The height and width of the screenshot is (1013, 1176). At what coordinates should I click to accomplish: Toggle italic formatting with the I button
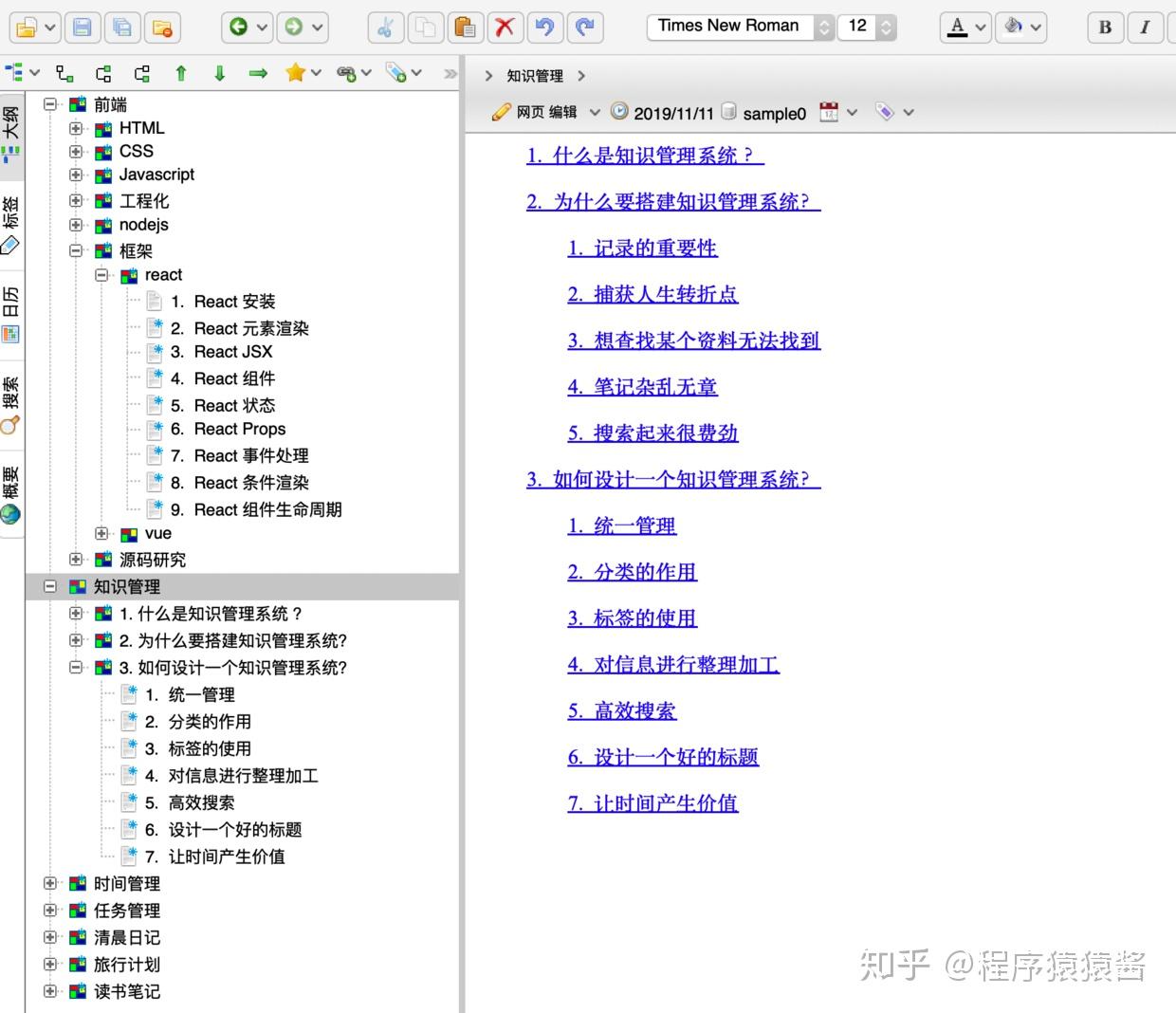(1145, 28)
